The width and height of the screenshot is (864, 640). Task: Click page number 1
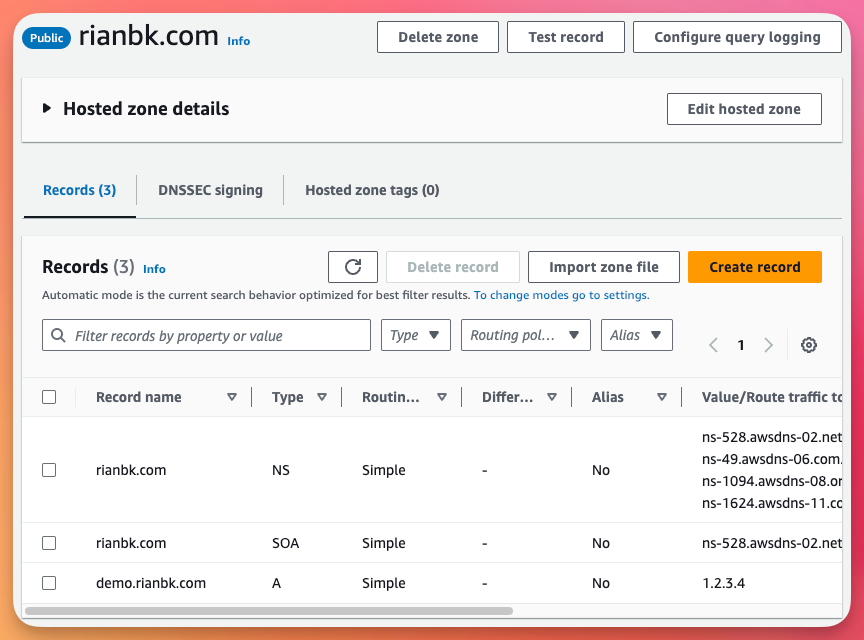click(x=741, y=345)
